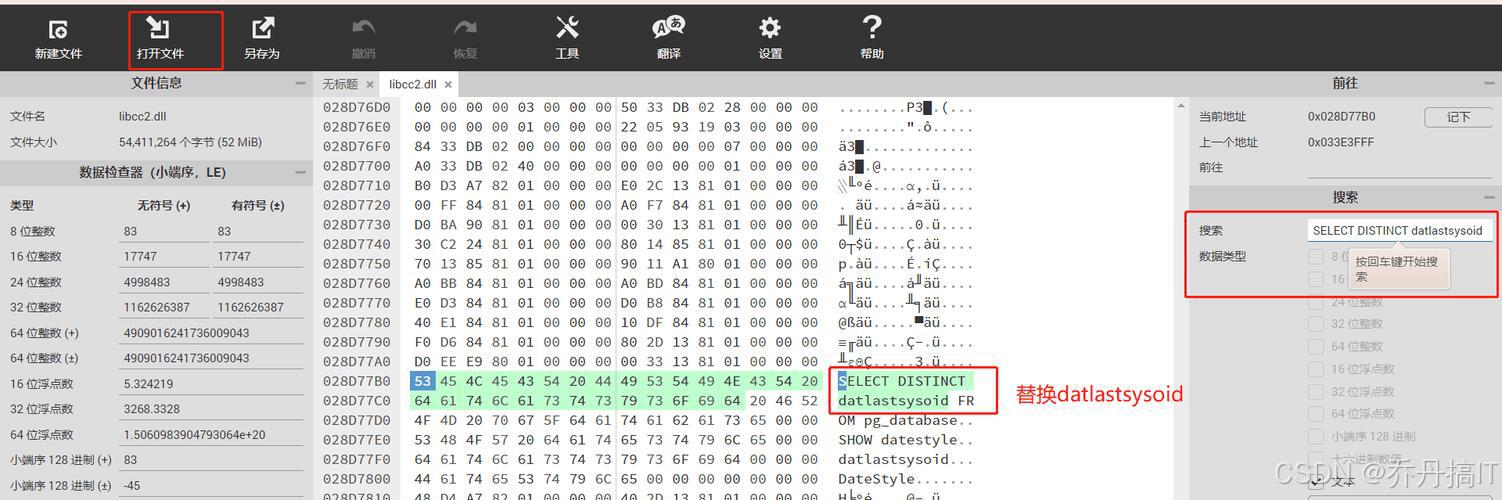Collapse the 数据检查器 panel
The image size is (1502, 500).
pyautogui.click(x=299, y=173)
